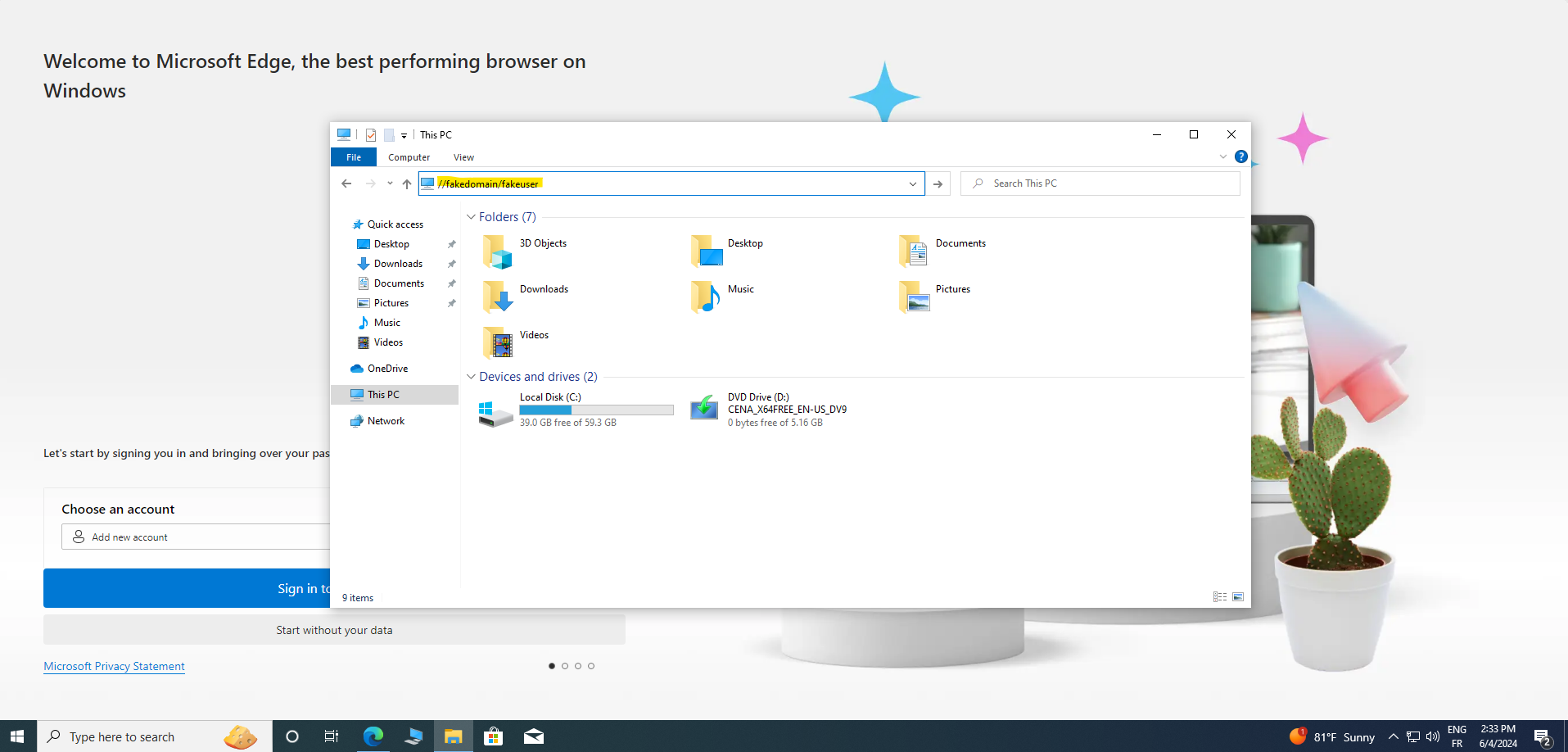Select Quick access in the navigation pane
This screenshot has width=1568, height=752.
[395, 224]
